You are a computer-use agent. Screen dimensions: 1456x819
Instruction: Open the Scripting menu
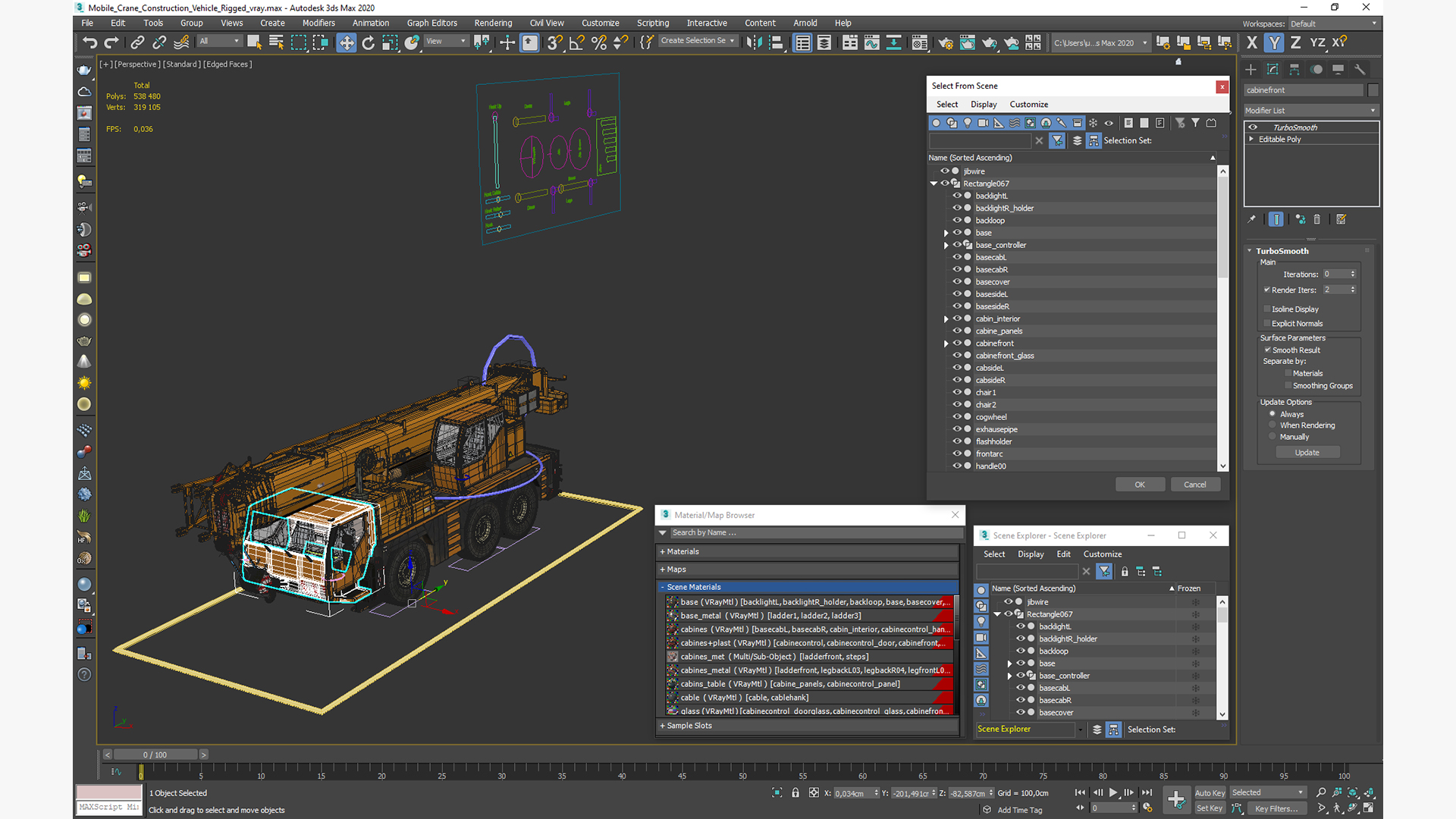(x=653, y=23)
